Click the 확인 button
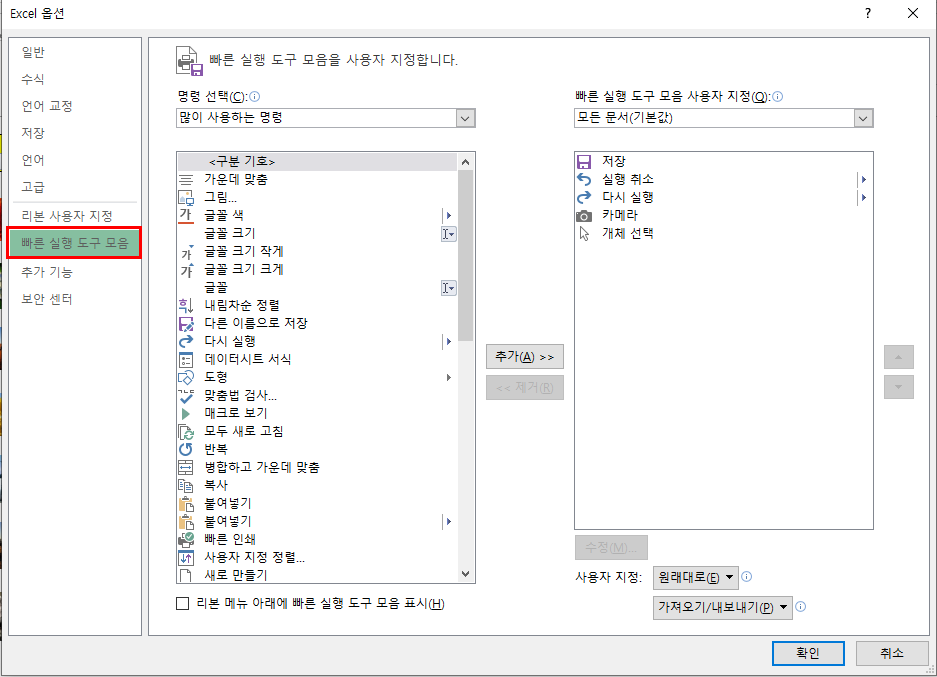937x677 pixels. pos(808,653)
